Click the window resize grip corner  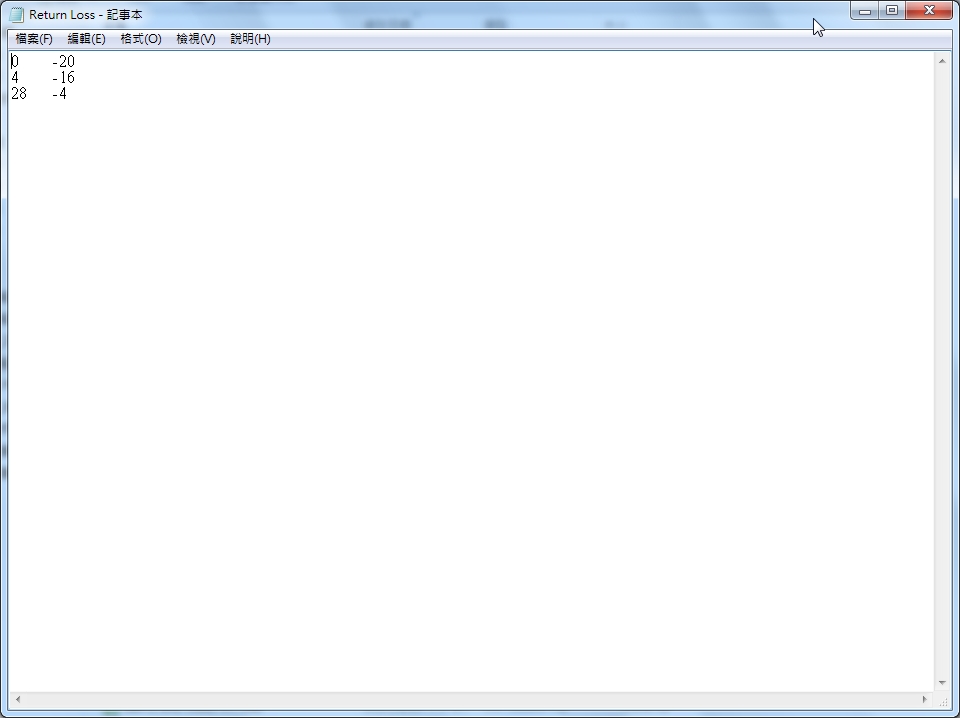[x=943, y=700]
